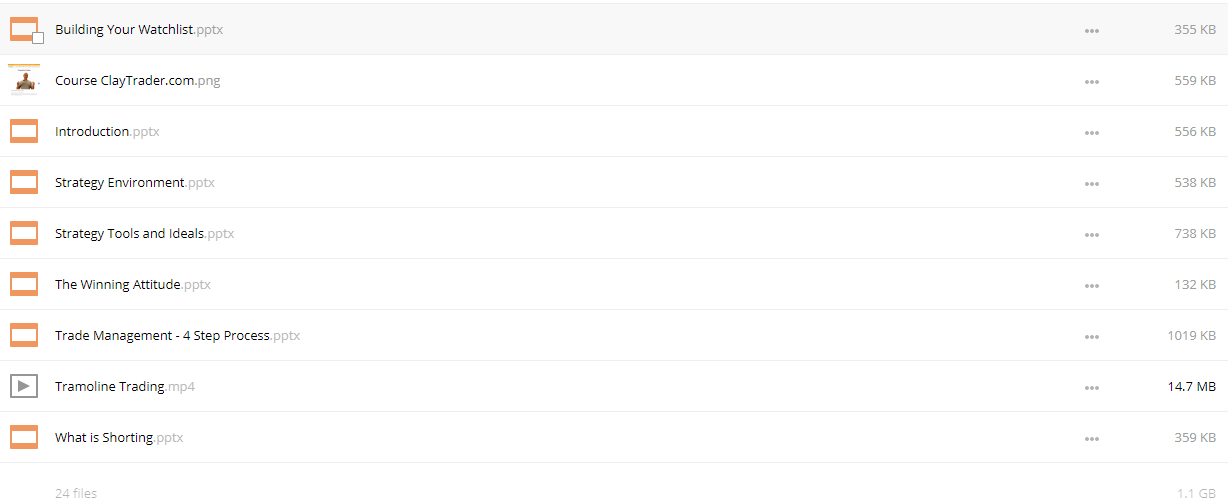
Task: Show more actions for Tramoline Trading.mp4
Action: (1092, 388)
